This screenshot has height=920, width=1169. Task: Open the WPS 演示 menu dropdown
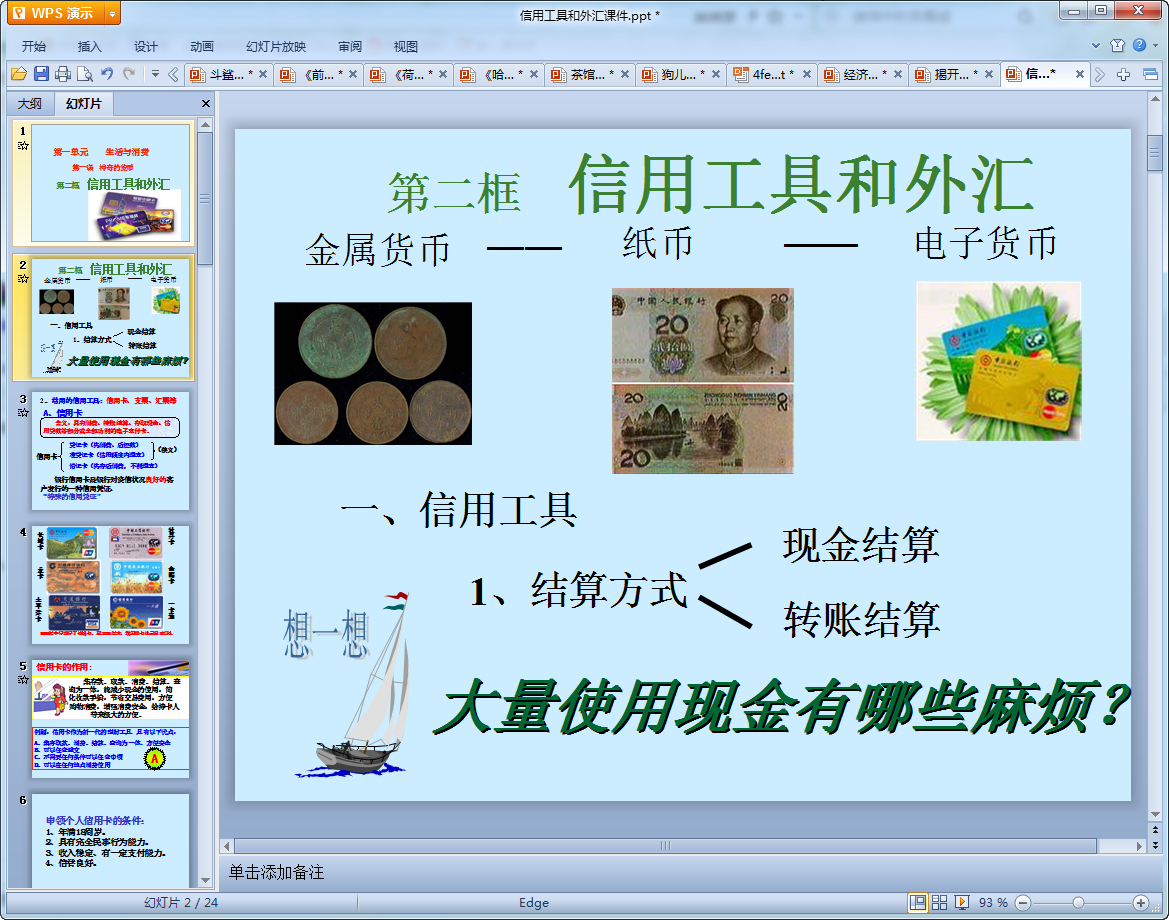(x=109, y=14)
